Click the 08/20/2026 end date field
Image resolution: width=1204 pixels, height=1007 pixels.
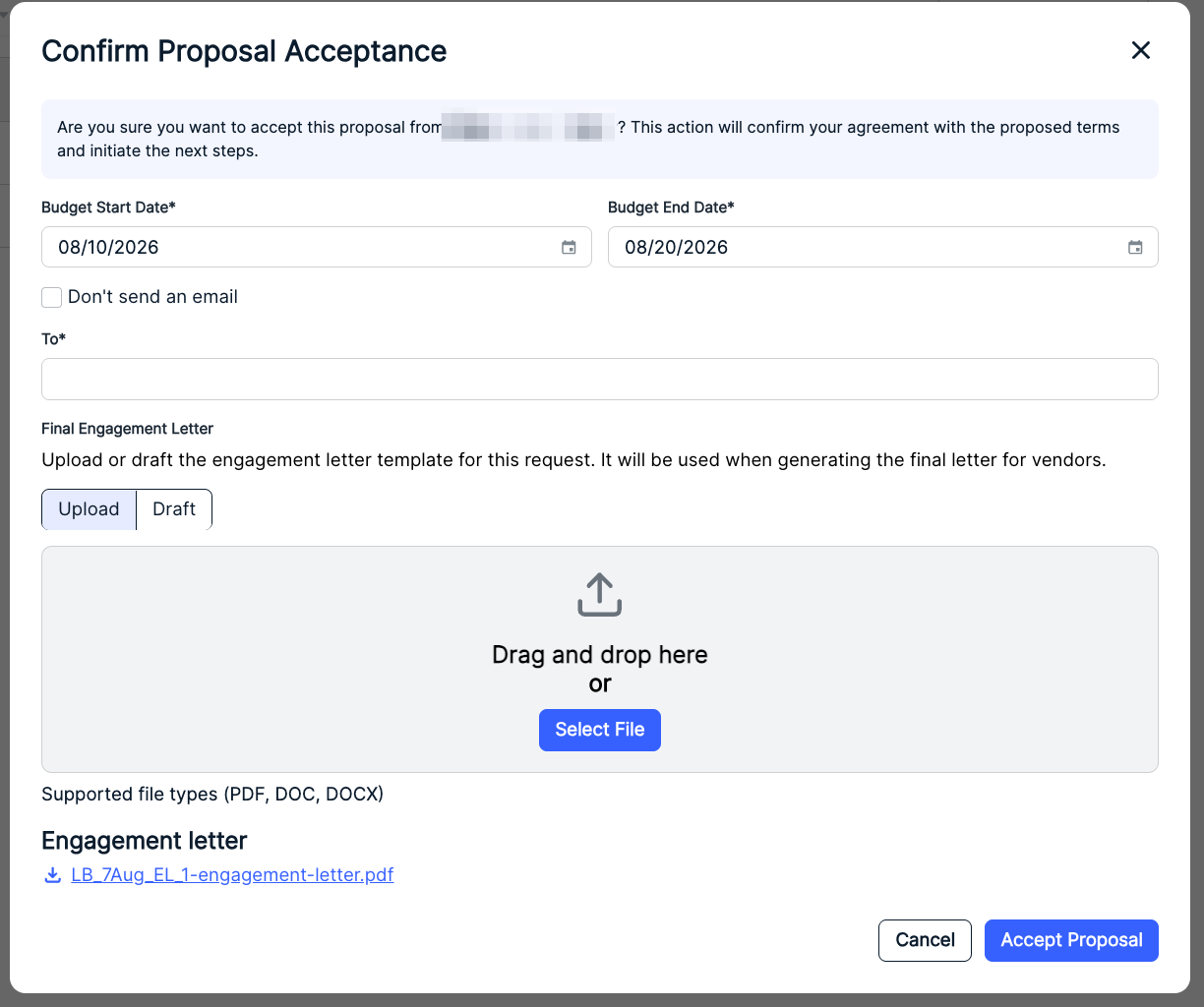pos(883,247)
